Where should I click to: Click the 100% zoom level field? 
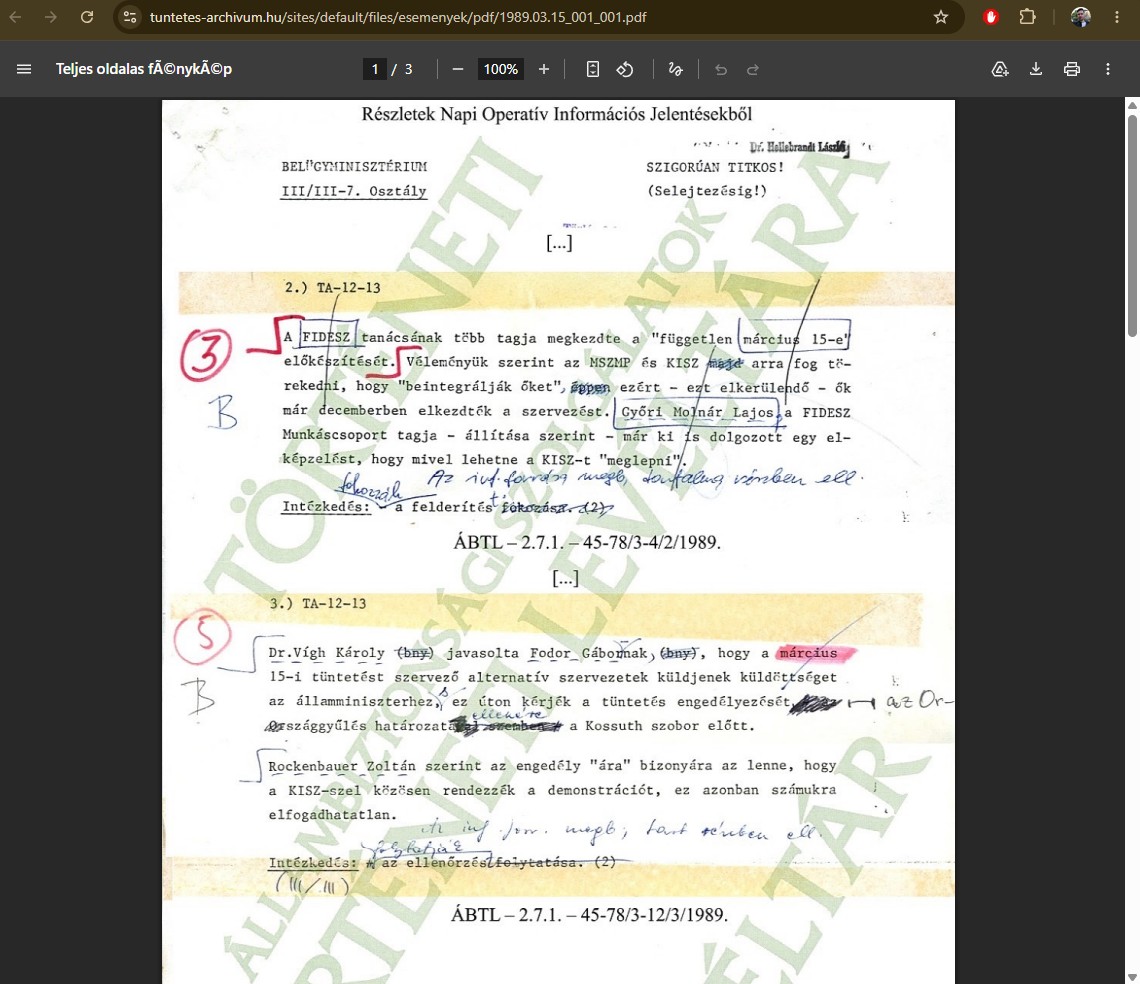(x=501, y=69)
